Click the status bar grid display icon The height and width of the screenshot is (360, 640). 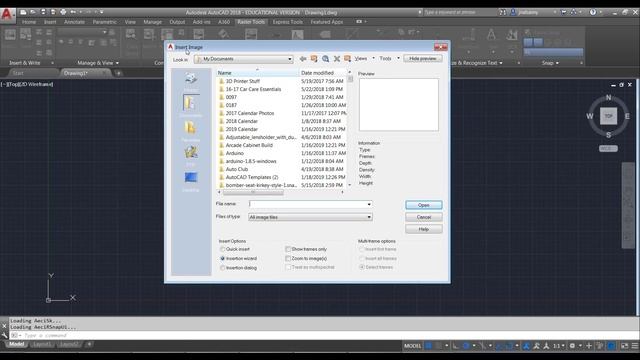pos(429,346)
